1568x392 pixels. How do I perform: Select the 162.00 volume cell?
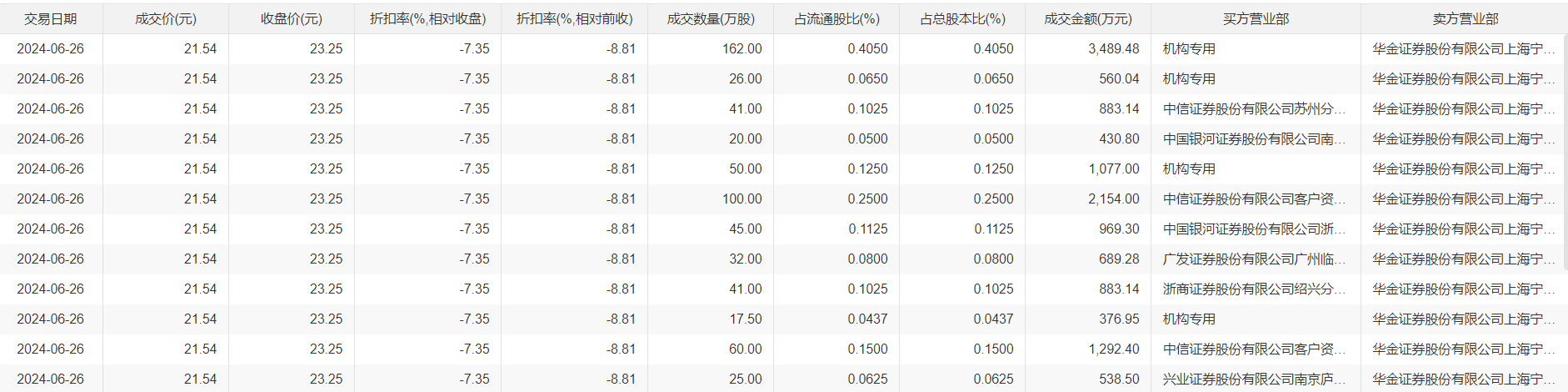(x=742, y=48)
